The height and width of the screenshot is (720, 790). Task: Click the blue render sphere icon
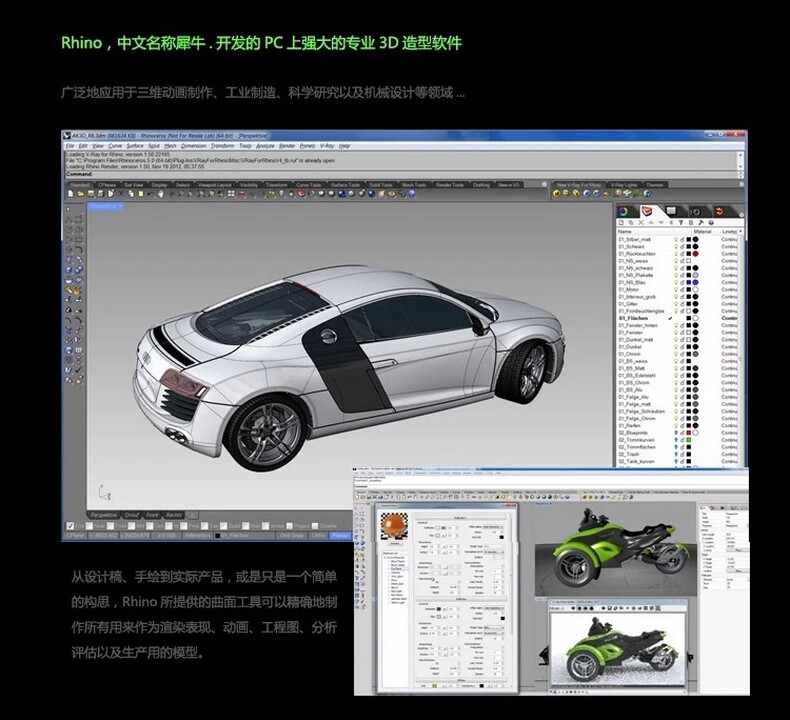coord(341,193)
